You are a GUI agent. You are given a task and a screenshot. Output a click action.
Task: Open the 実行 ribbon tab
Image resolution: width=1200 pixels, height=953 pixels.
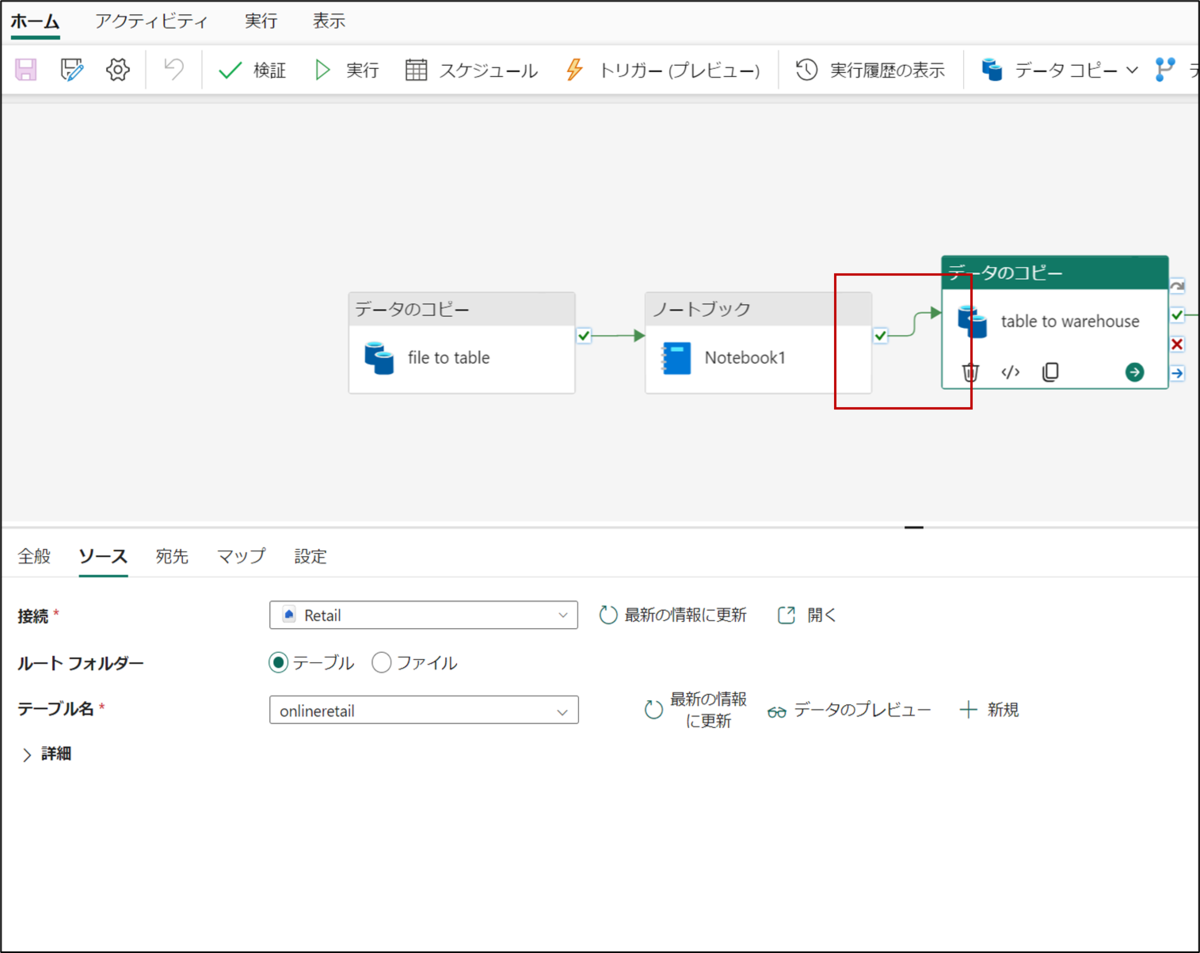point(261,21)
